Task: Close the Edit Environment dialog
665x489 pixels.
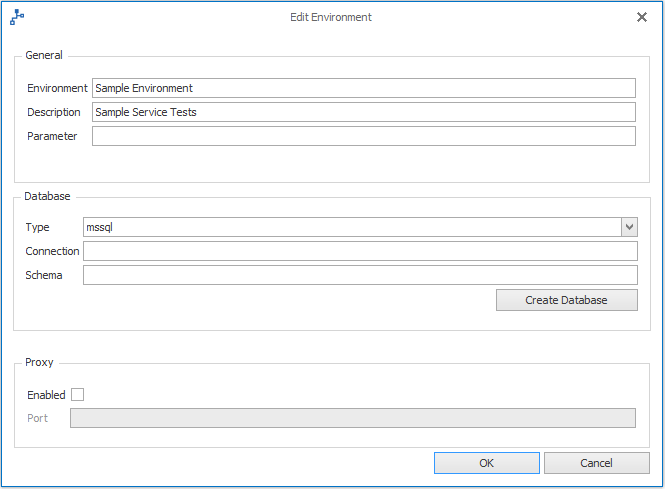Action: pyautogui.click(x=642, y=17)
